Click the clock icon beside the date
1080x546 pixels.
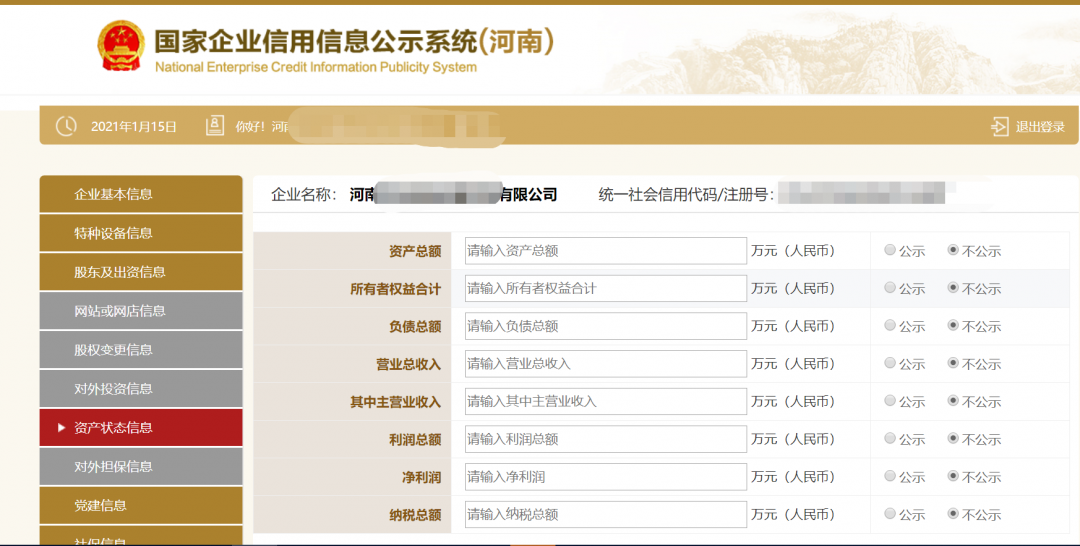tap(66, 126)
